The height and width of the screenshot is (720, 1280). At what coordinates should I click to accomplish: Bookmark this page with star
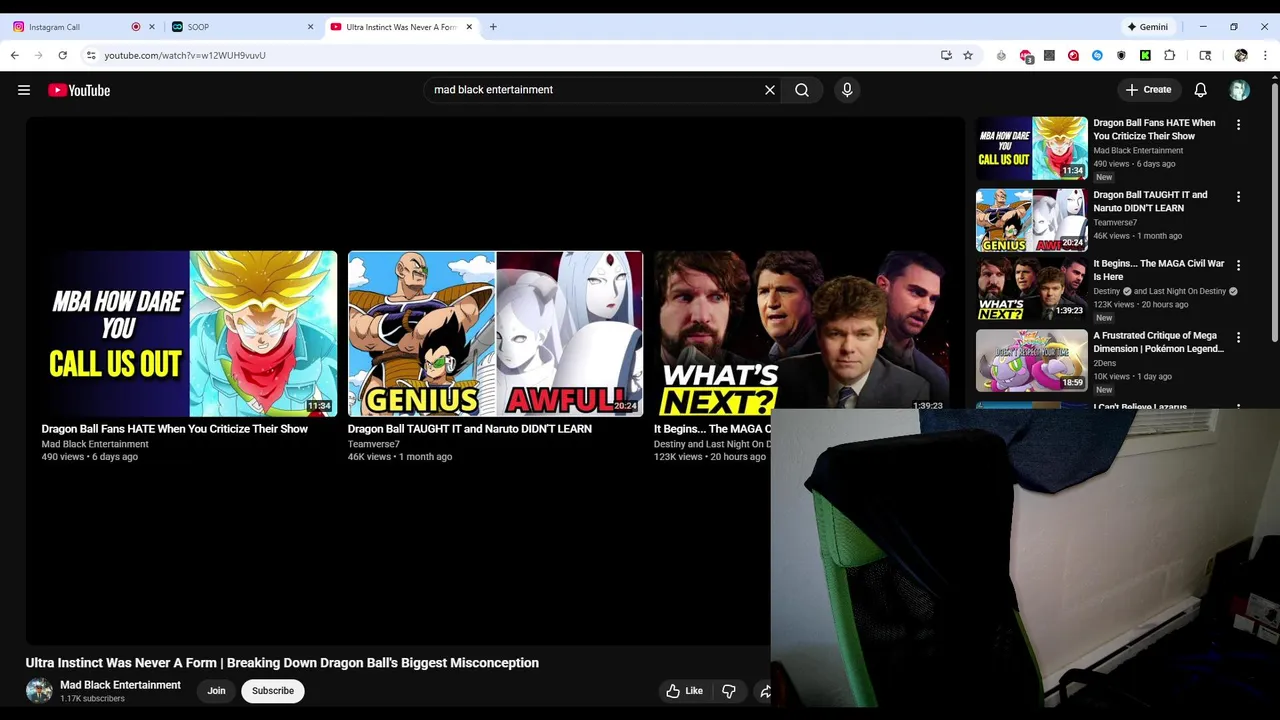click(968, 55)
